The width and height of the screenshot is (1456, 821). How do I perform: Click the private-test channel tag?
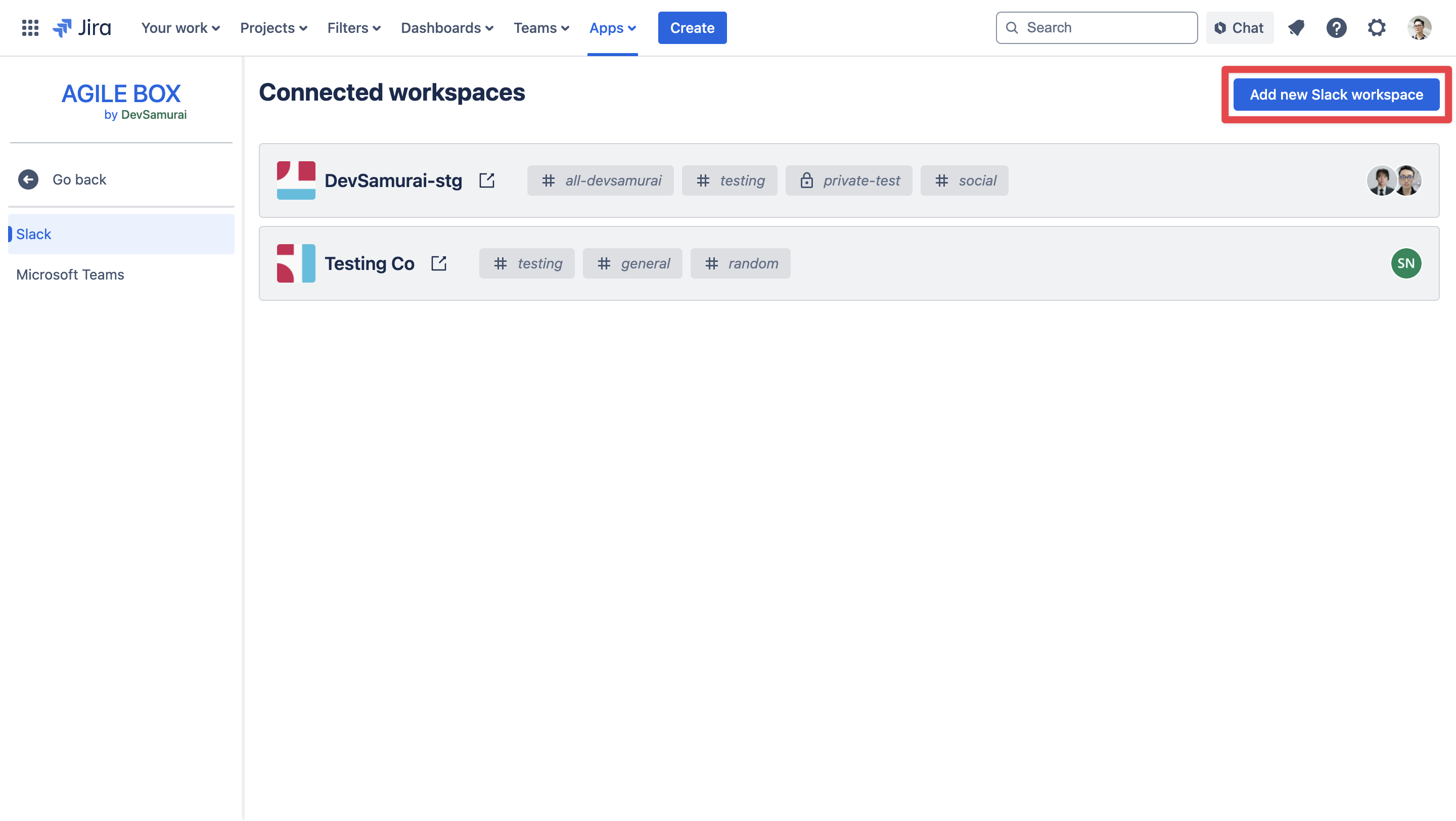[848, 181]
